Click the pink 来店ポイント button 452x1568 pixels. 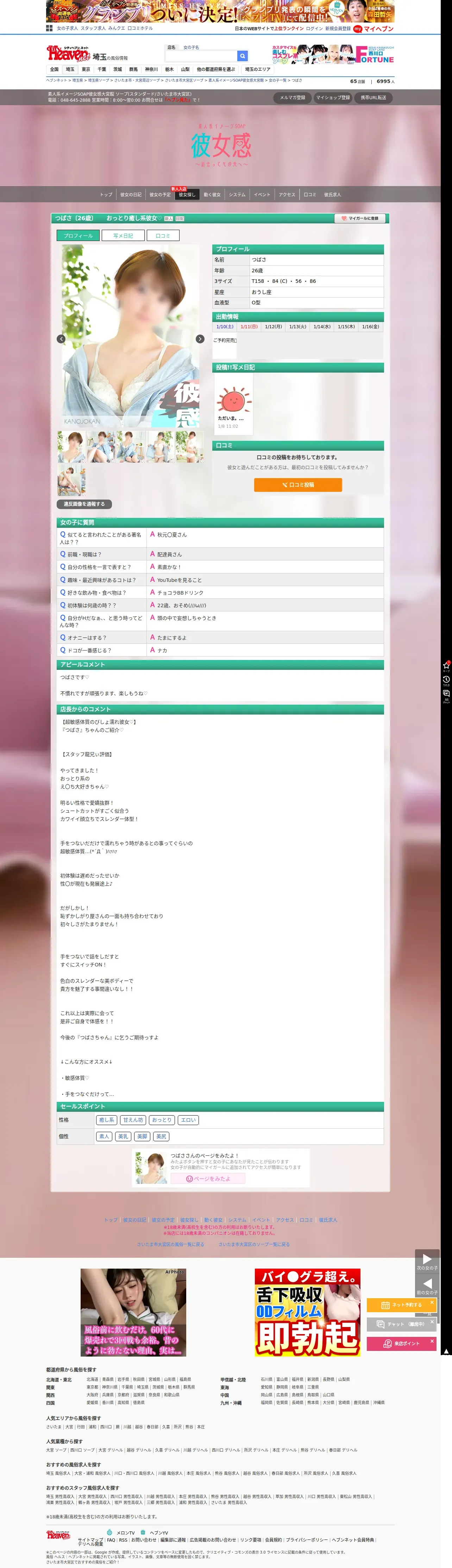coord(401,1344)
